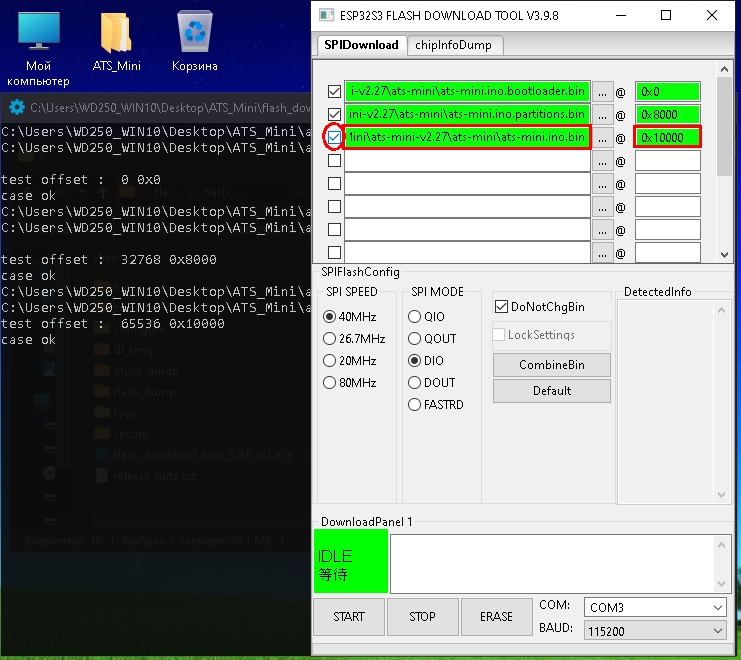Click the STOP button

(422, 617)
